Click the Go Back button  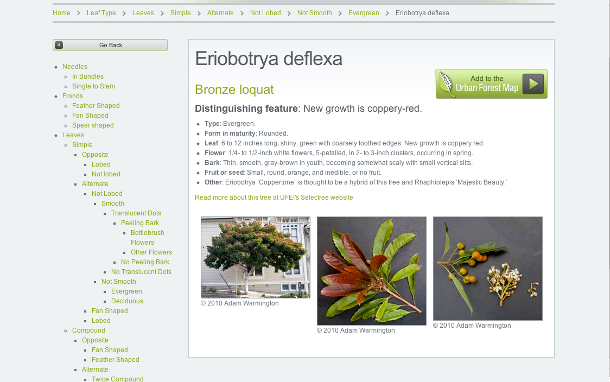(110, 45)
